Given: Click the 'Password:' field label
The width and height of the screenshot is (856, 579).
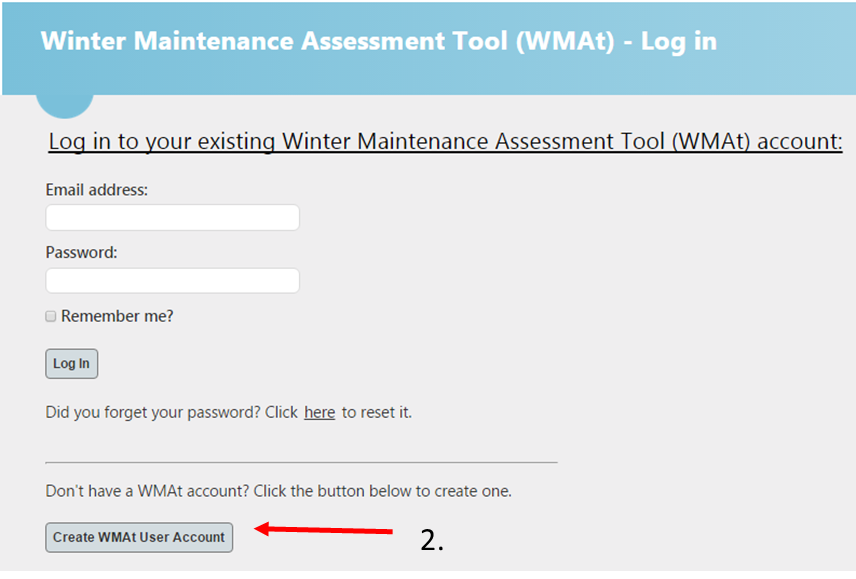Looking at the screenshot, I should pyautogui.click(x=81, y=252).
